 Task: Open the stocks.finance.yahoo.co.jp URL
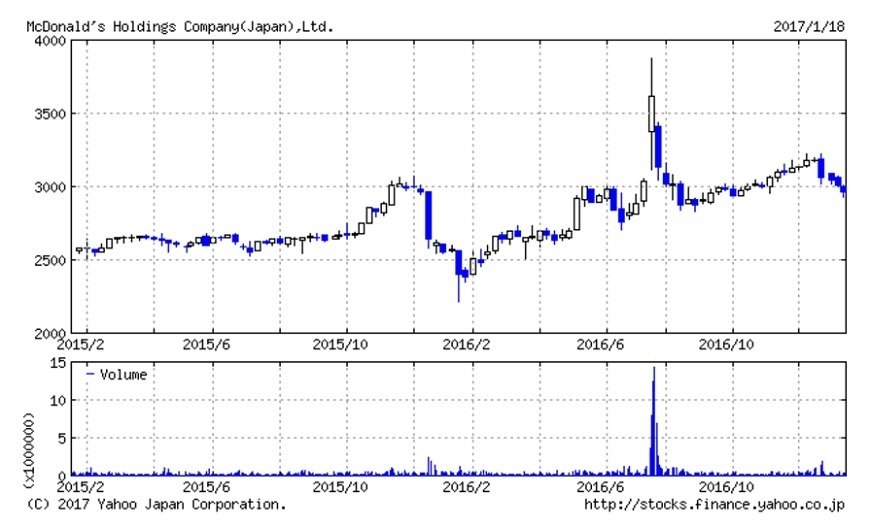714,505
